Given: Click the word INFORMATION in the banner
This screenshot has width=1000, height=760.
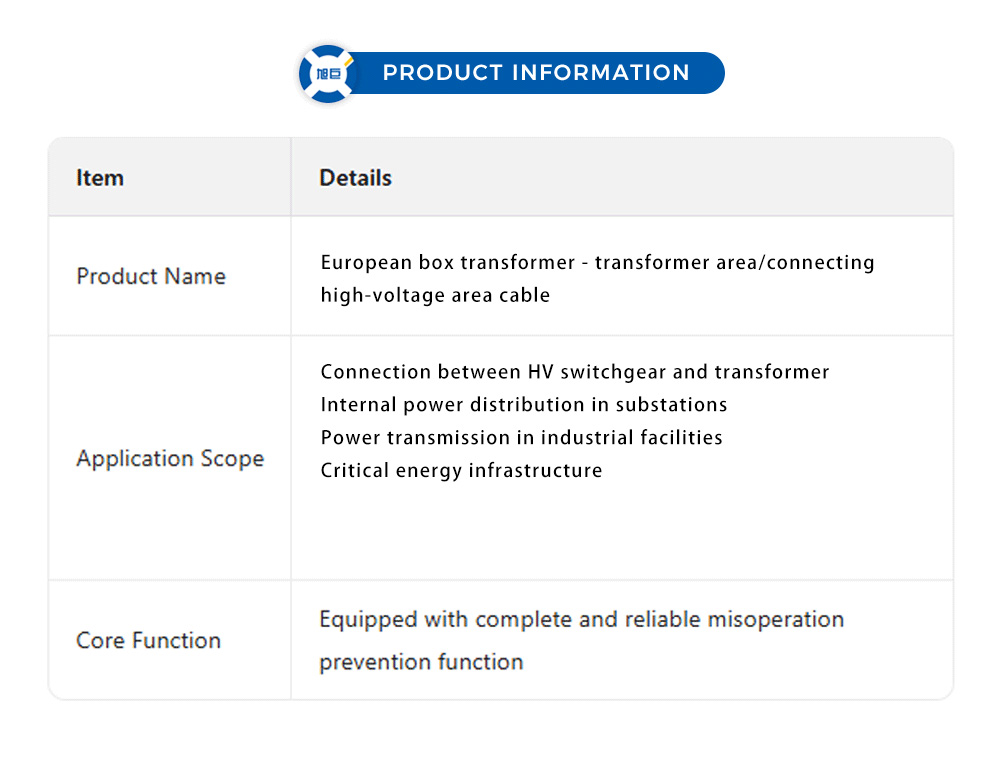Looking at the screenshot, I should coord(600,73).
